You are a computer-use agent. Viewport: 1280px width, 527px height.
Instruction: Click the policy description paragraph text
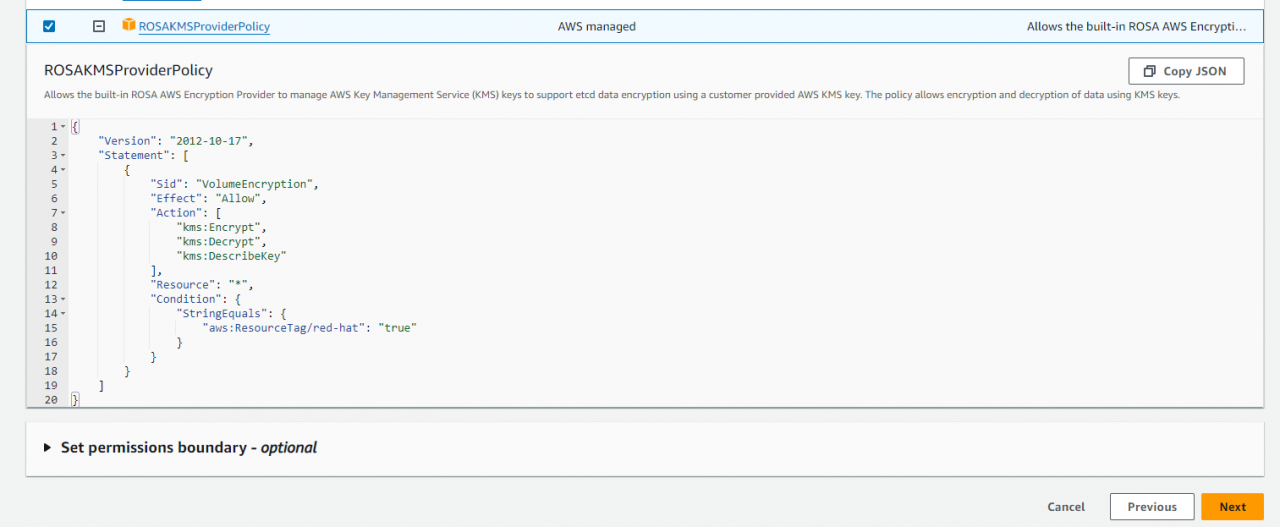click(x=612, y=95)
